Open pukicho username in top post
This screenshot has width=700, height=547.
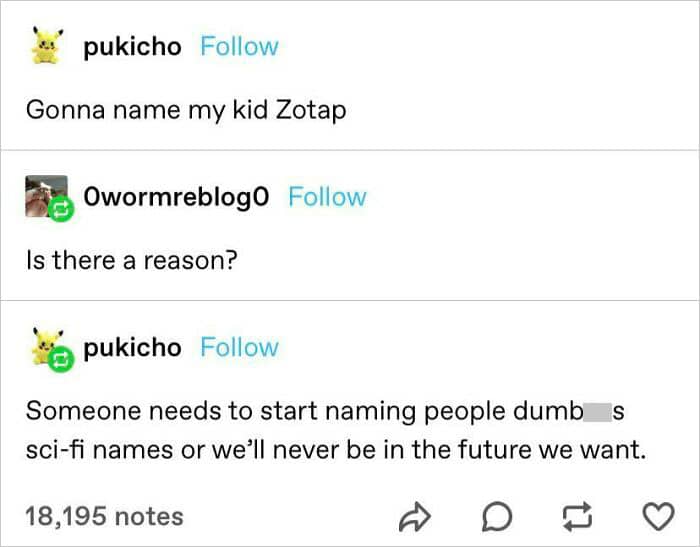132,47
